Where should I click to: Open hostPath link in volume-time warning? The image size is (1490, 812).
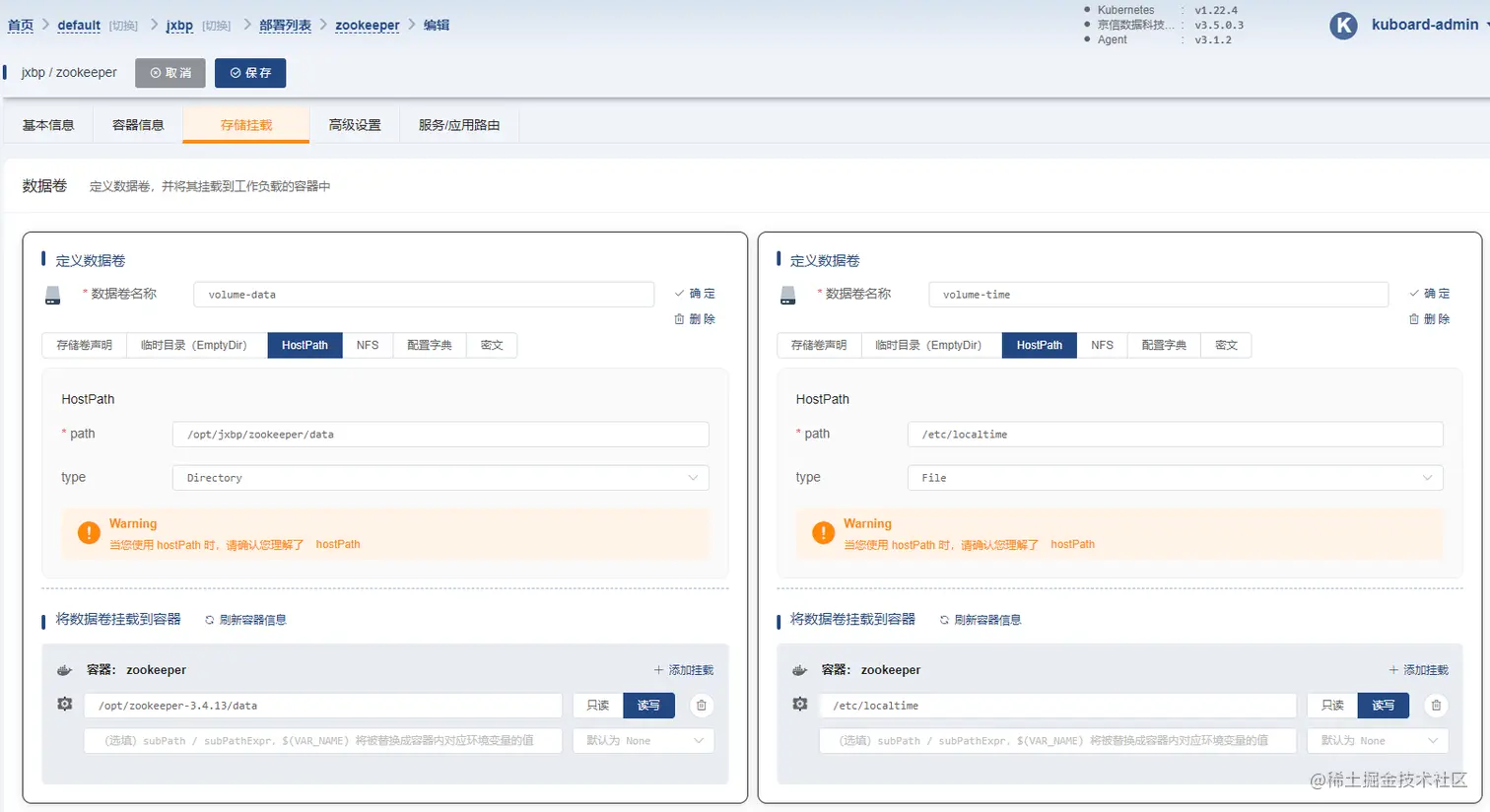1072,544
